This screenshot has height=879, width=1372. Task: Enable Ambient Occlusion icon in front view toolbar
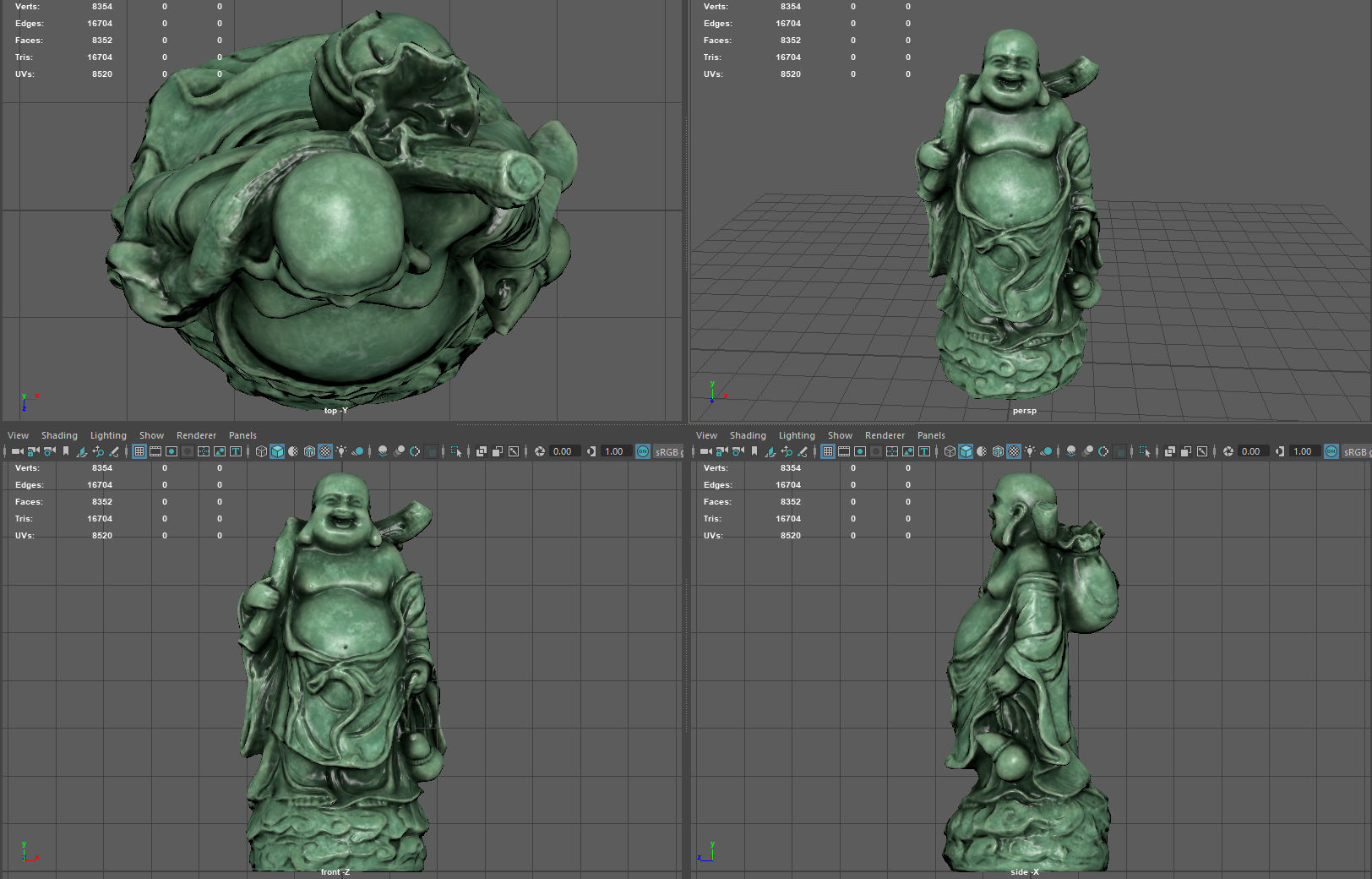383,451
